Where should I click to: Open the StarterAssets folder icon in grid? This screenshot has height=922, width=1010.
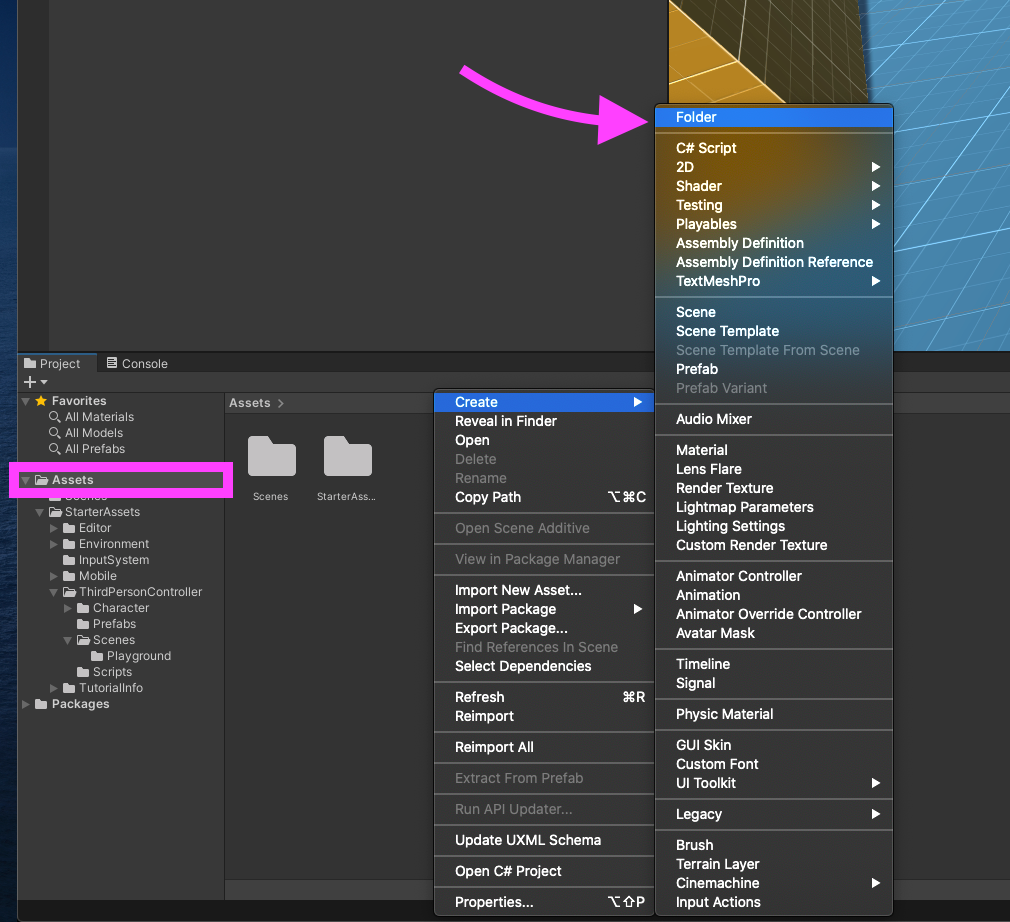347,457
